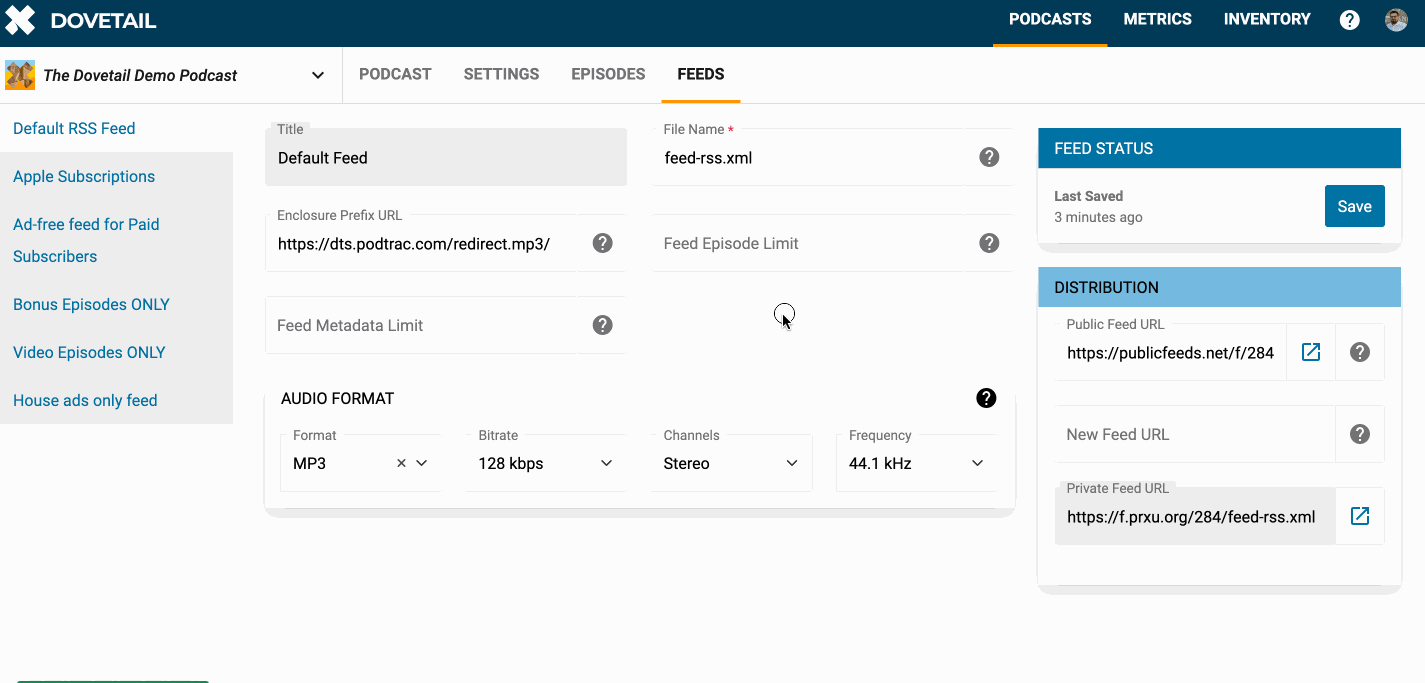The width and height of the screenshot is (1425, 683).
Task: Click help icon beside New Feed URL
Action: (x=1360, y=434)
